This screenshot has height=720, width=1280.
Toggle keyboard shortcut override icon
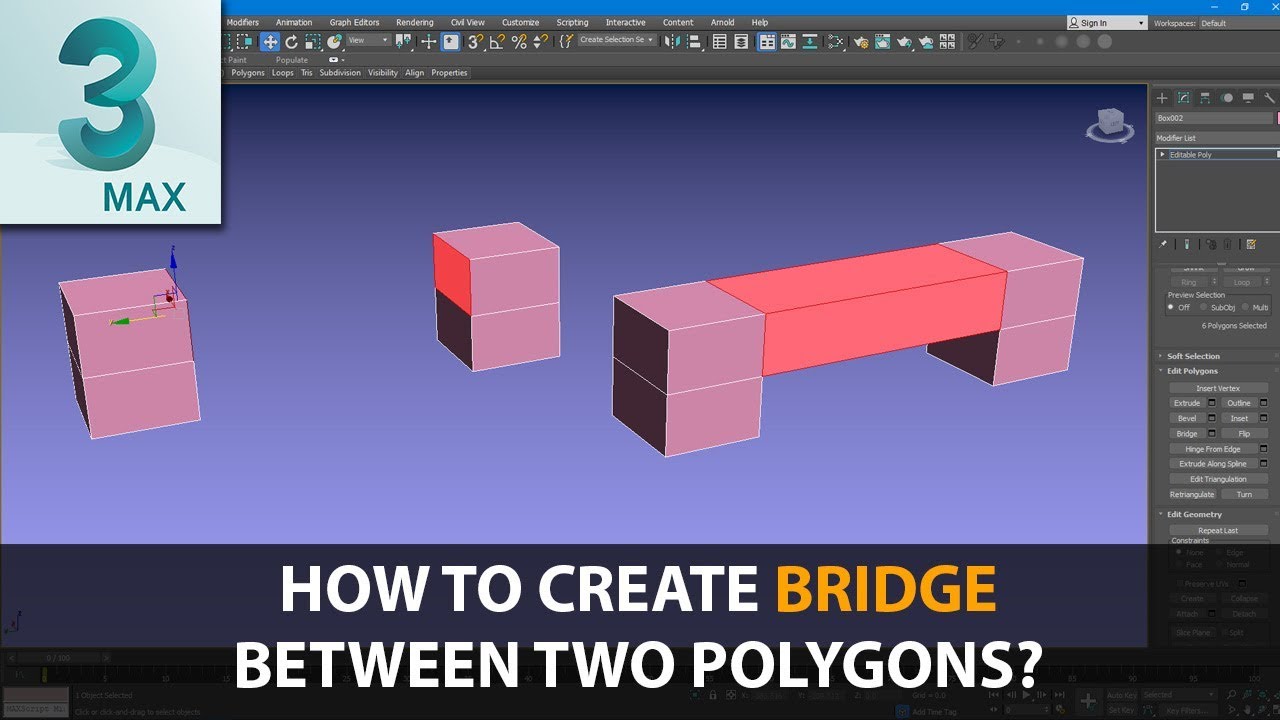450,41
